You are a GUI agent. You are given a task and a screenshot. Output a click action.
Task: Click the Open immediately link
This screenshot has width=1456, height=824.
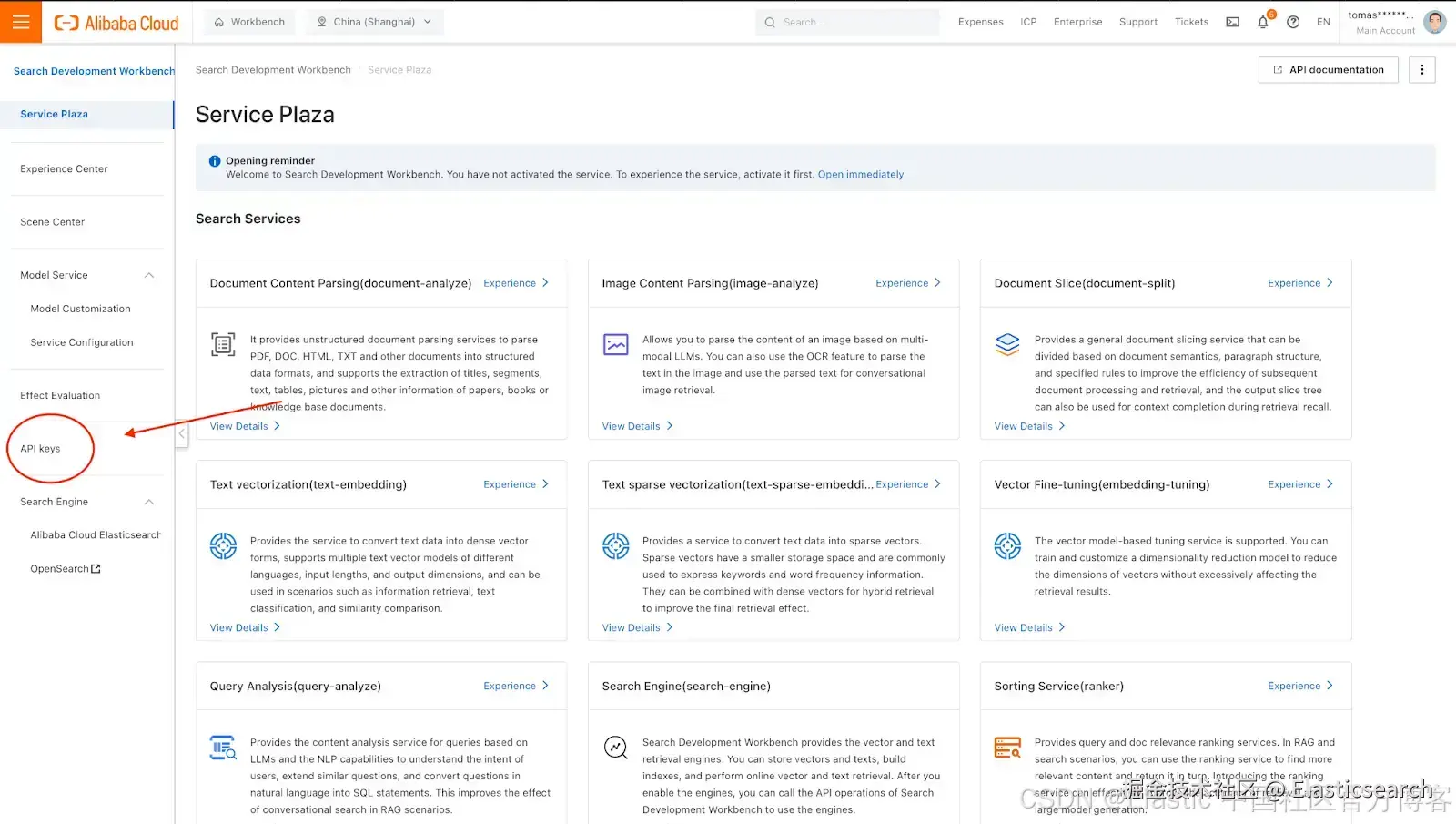click(x=860, y=175)
